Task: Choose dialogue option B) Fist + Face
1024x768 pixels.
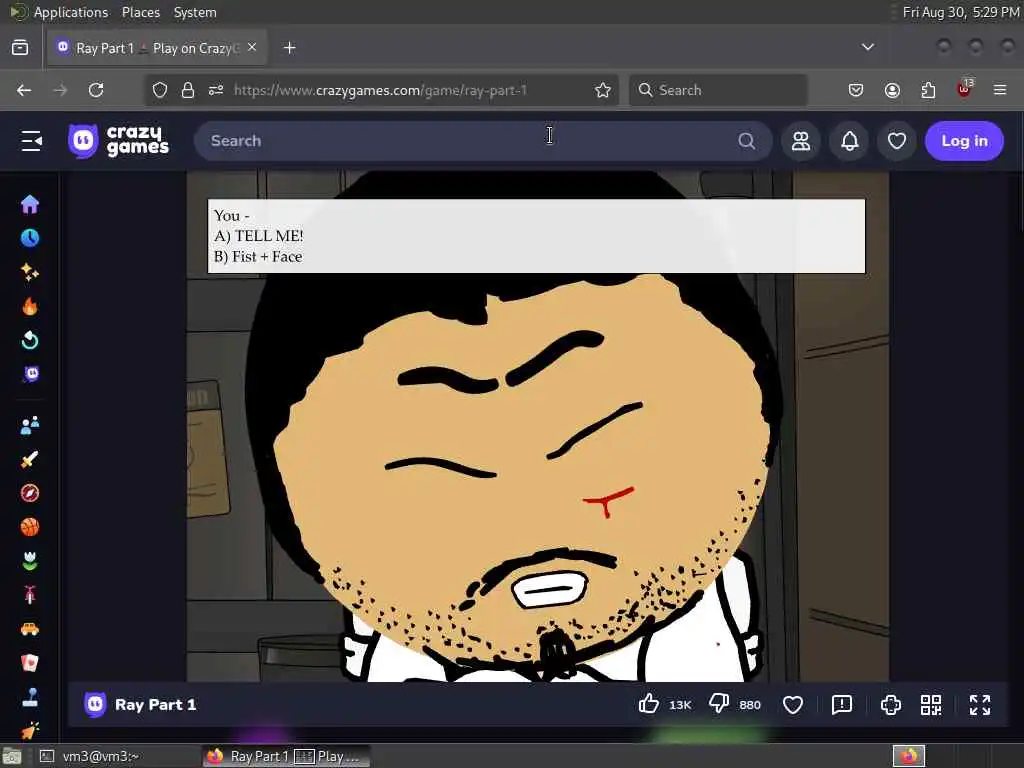Action: (258, 257)
